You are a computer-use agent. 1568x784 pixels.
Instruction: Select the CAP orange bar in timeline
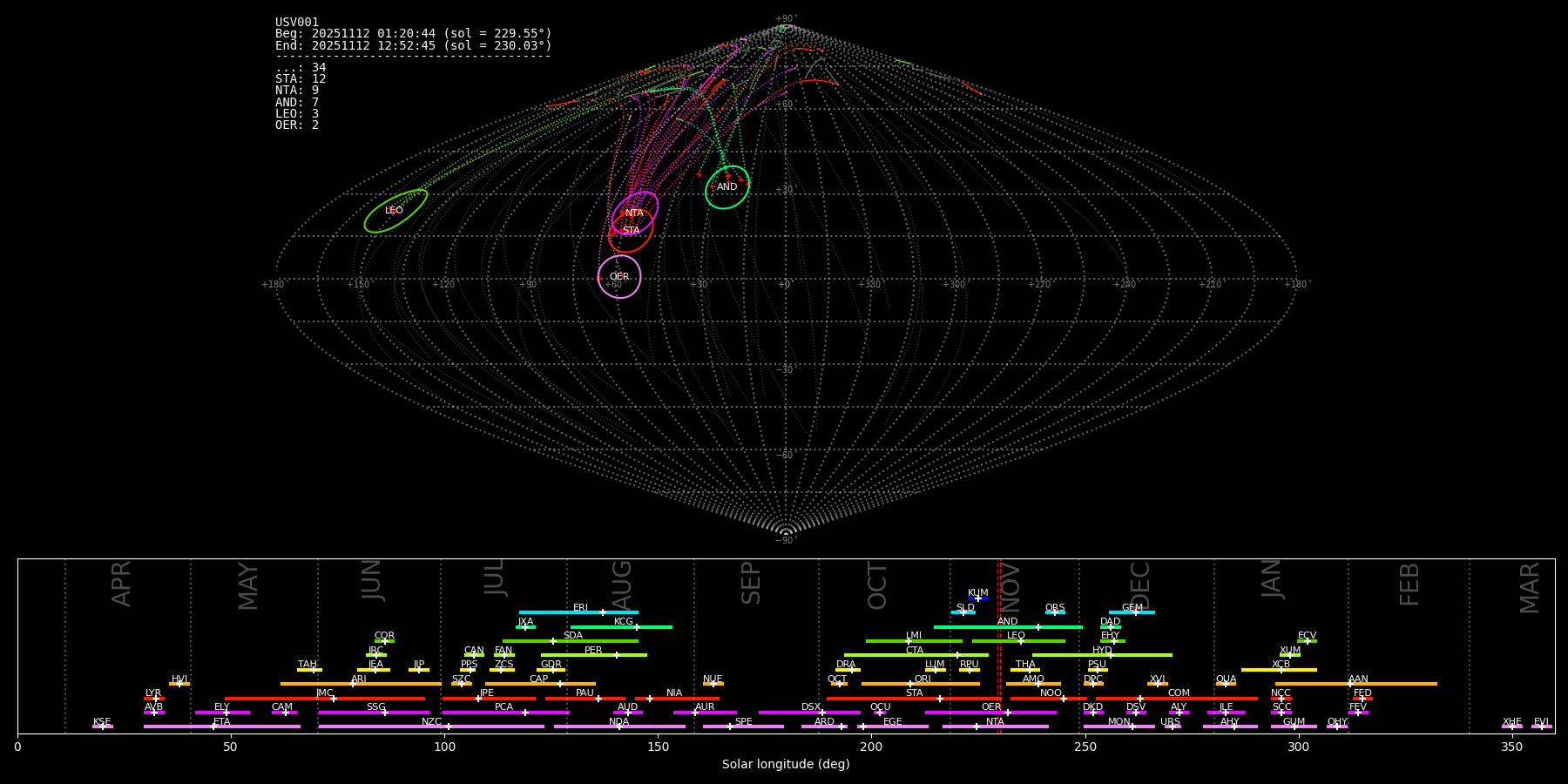[540, 684]
